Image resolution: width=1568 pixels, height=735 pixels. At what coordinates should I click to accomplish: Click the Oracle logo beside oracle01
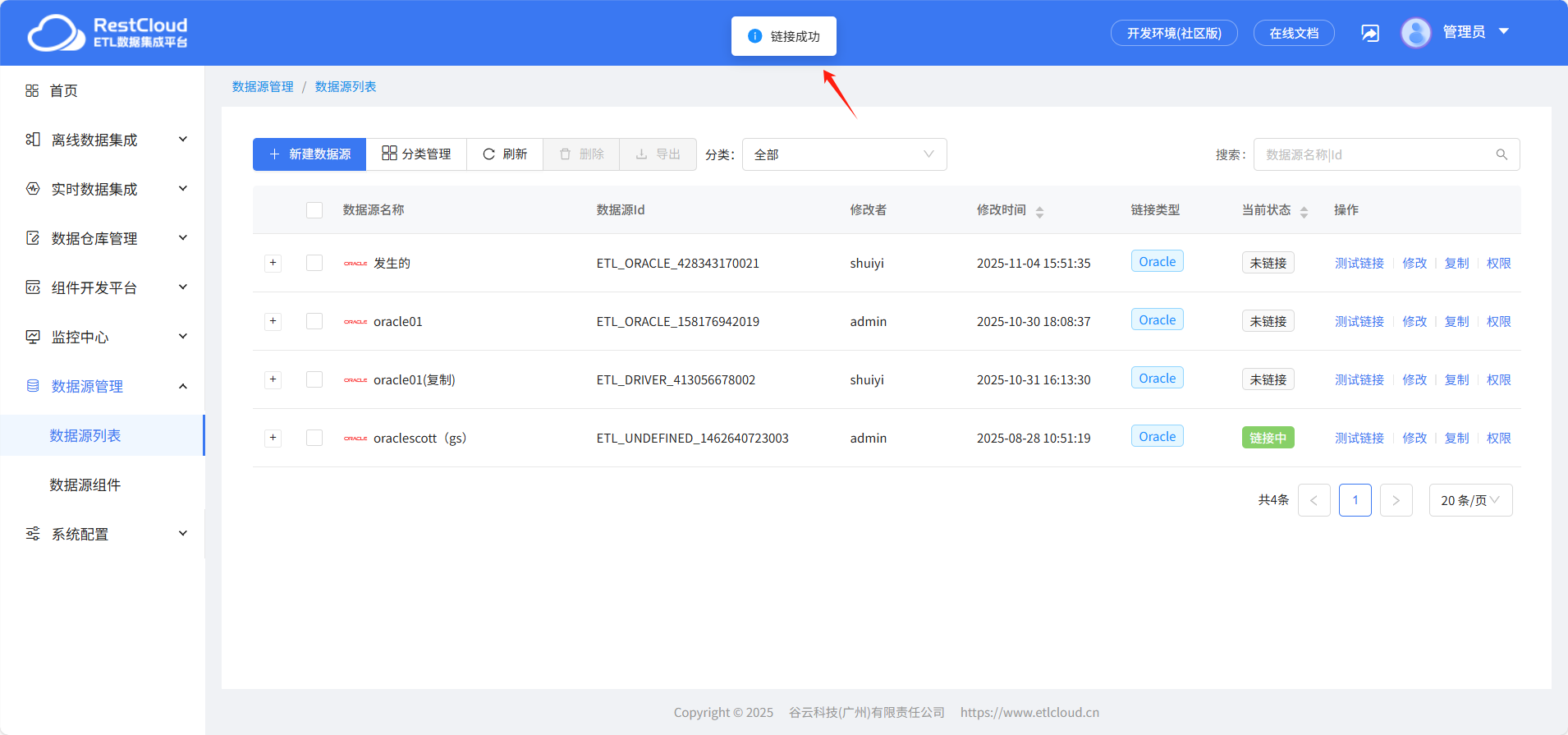355,322
